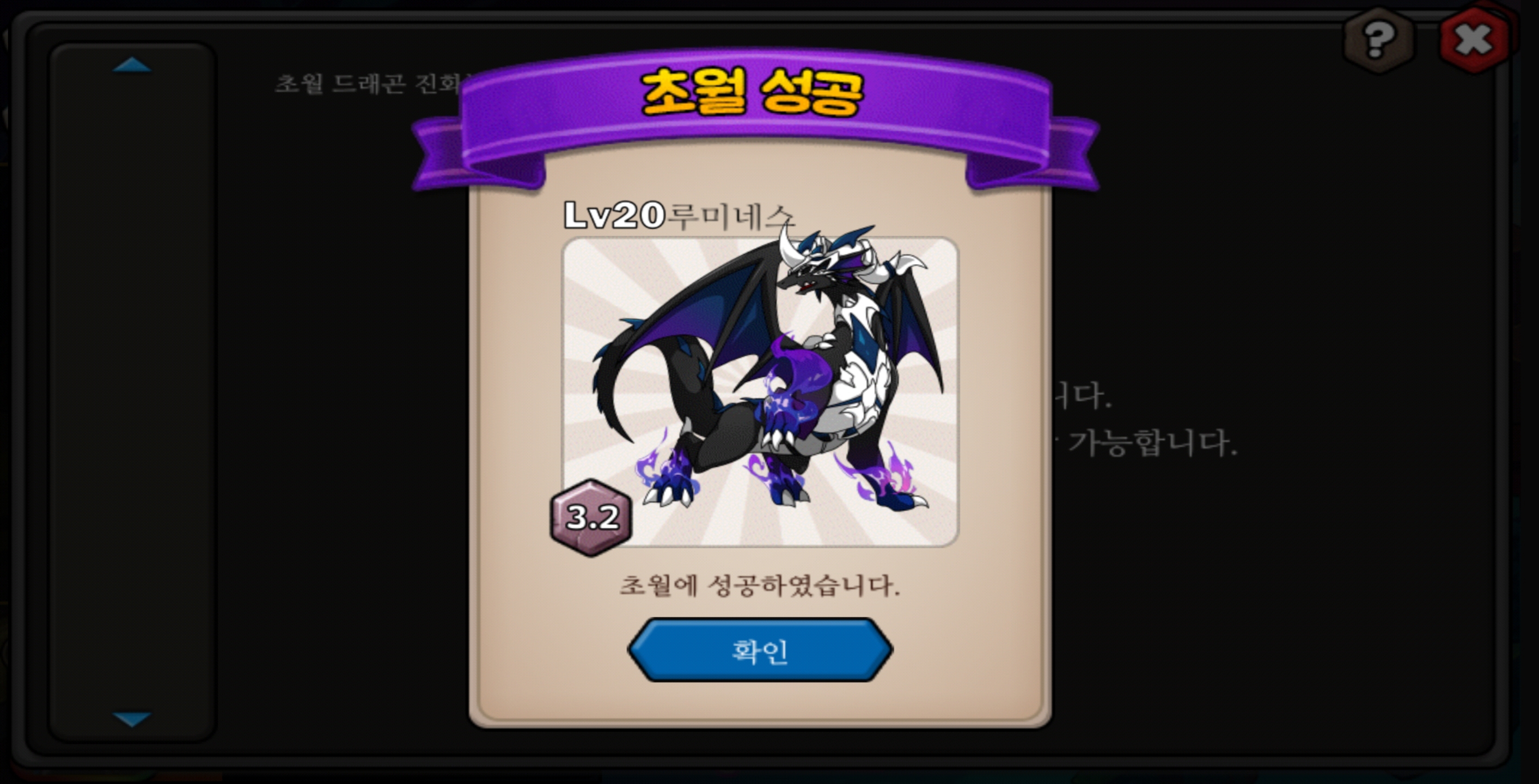This screenshot has width=1539, height=784.
Task: Tap the down arrow in the left panel
Action: (132, 719)
